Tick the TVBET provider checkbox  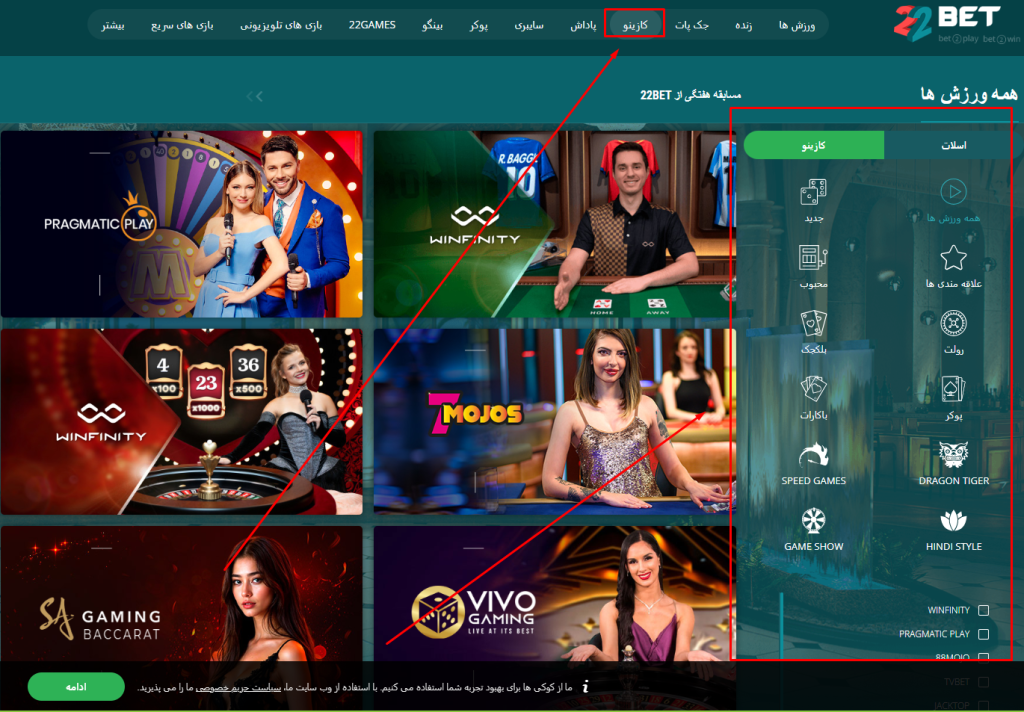pos(984,681)
